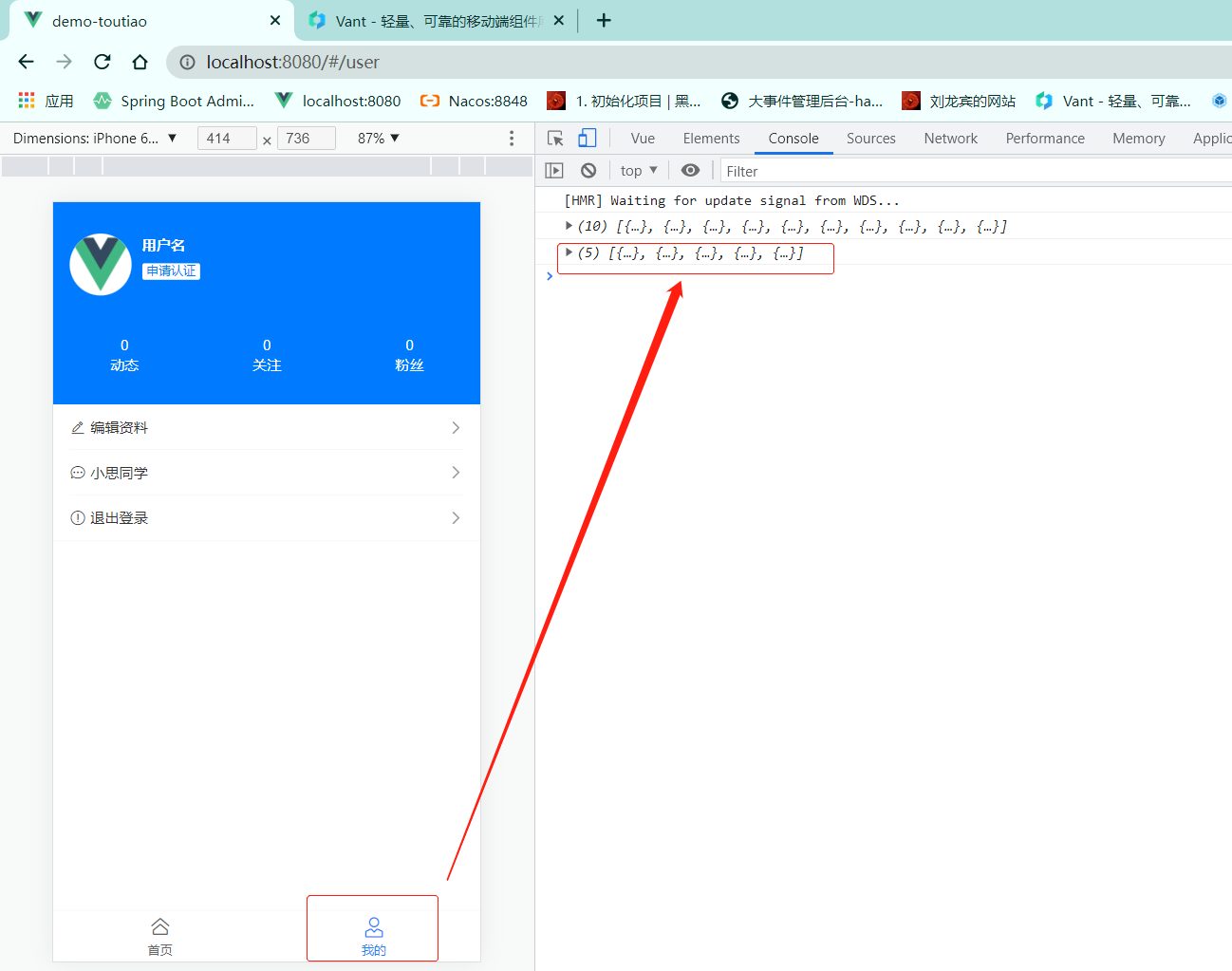
Task: Click the browser forward arrow
Action: (x=64, y=62)
